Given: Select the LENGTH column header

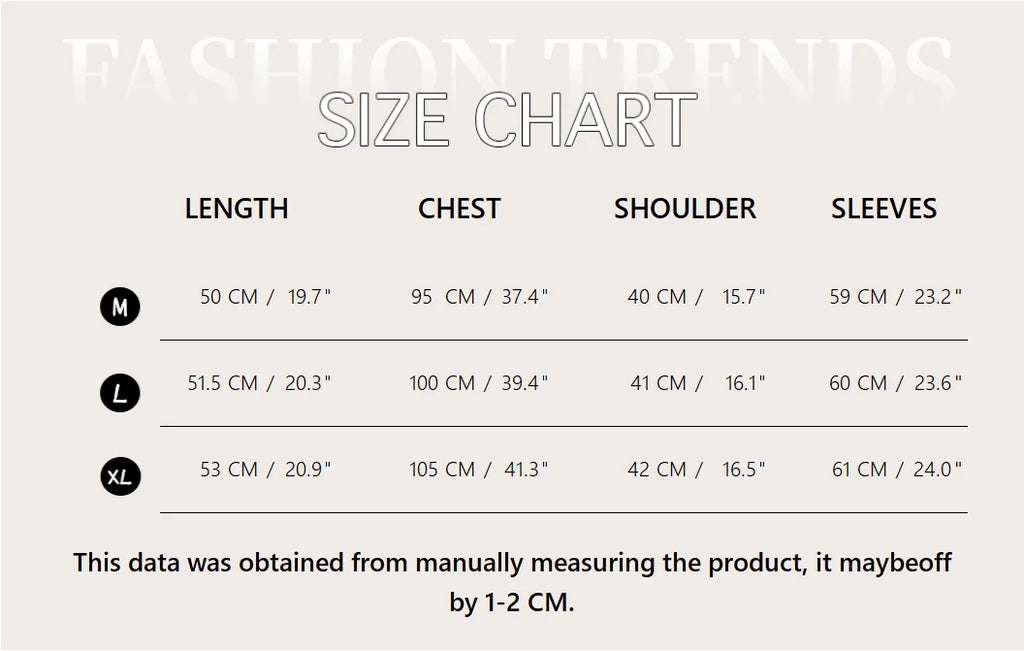Looking at the screenshot, I should (236, 208).
